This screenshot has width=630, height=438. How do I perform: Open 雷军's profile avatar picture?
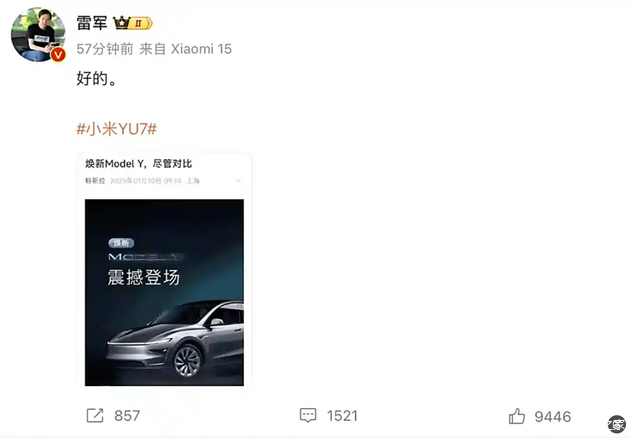click(x=38, y=34)
